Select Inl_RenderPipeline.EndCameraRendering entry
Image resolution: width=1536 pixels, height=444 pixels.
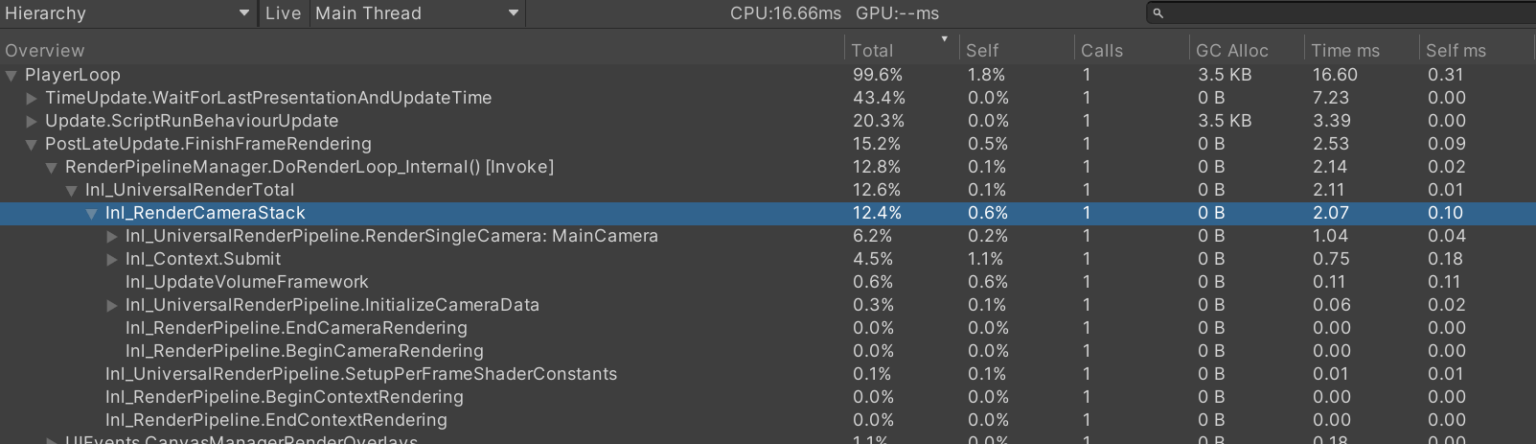pos(295,328)
